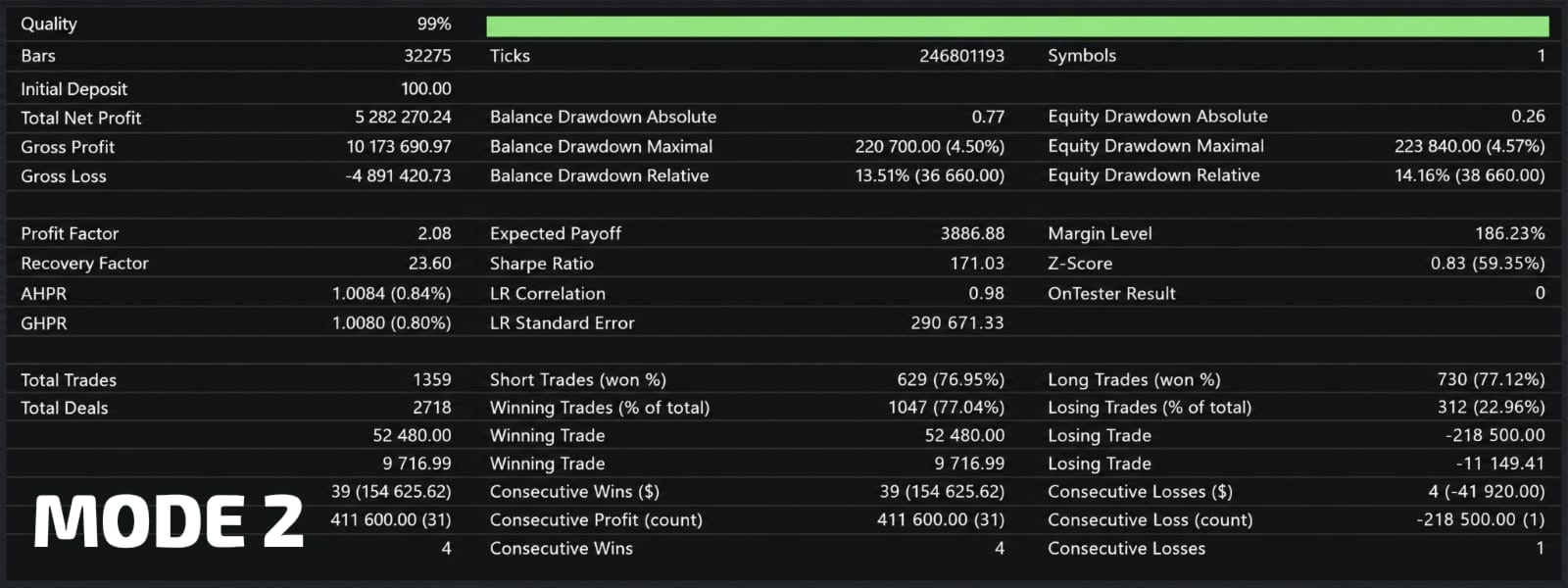
Task: Select the Total Trades count 1359
Action: 432,379
